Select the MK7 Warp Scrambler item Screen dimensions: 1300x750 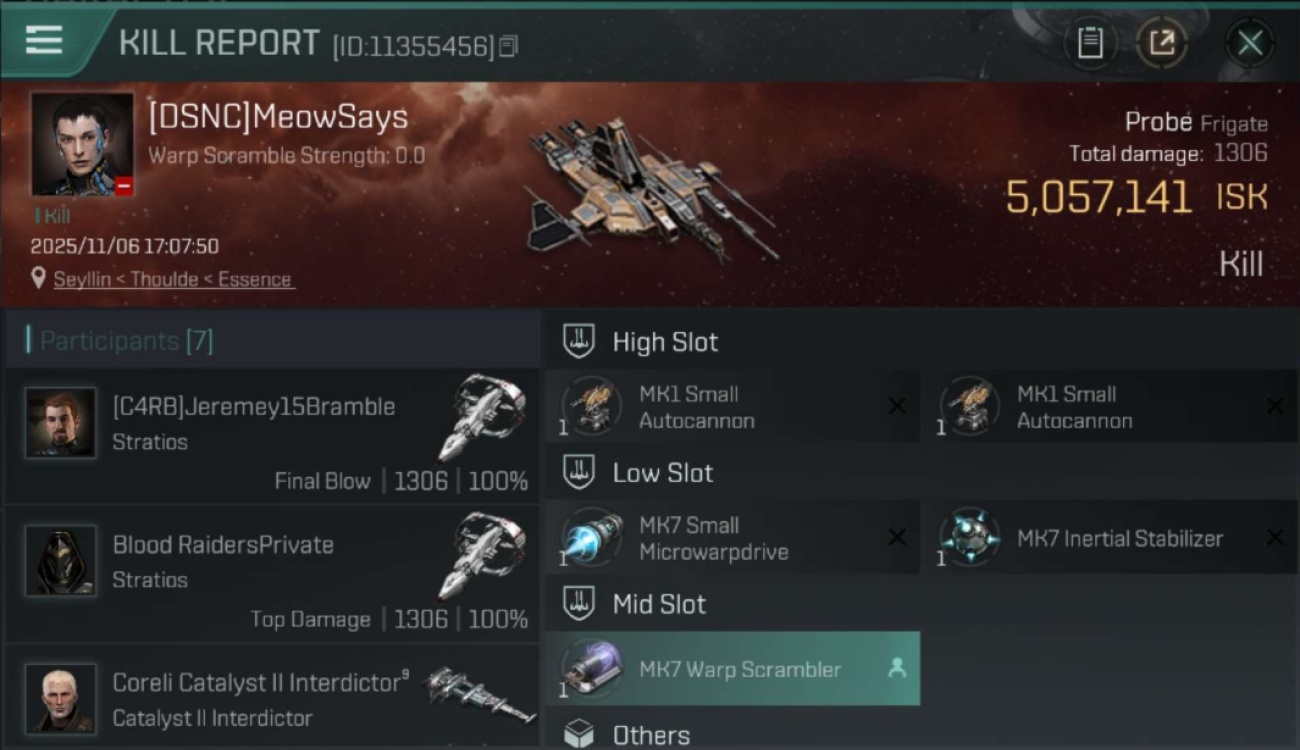point(732,669)
